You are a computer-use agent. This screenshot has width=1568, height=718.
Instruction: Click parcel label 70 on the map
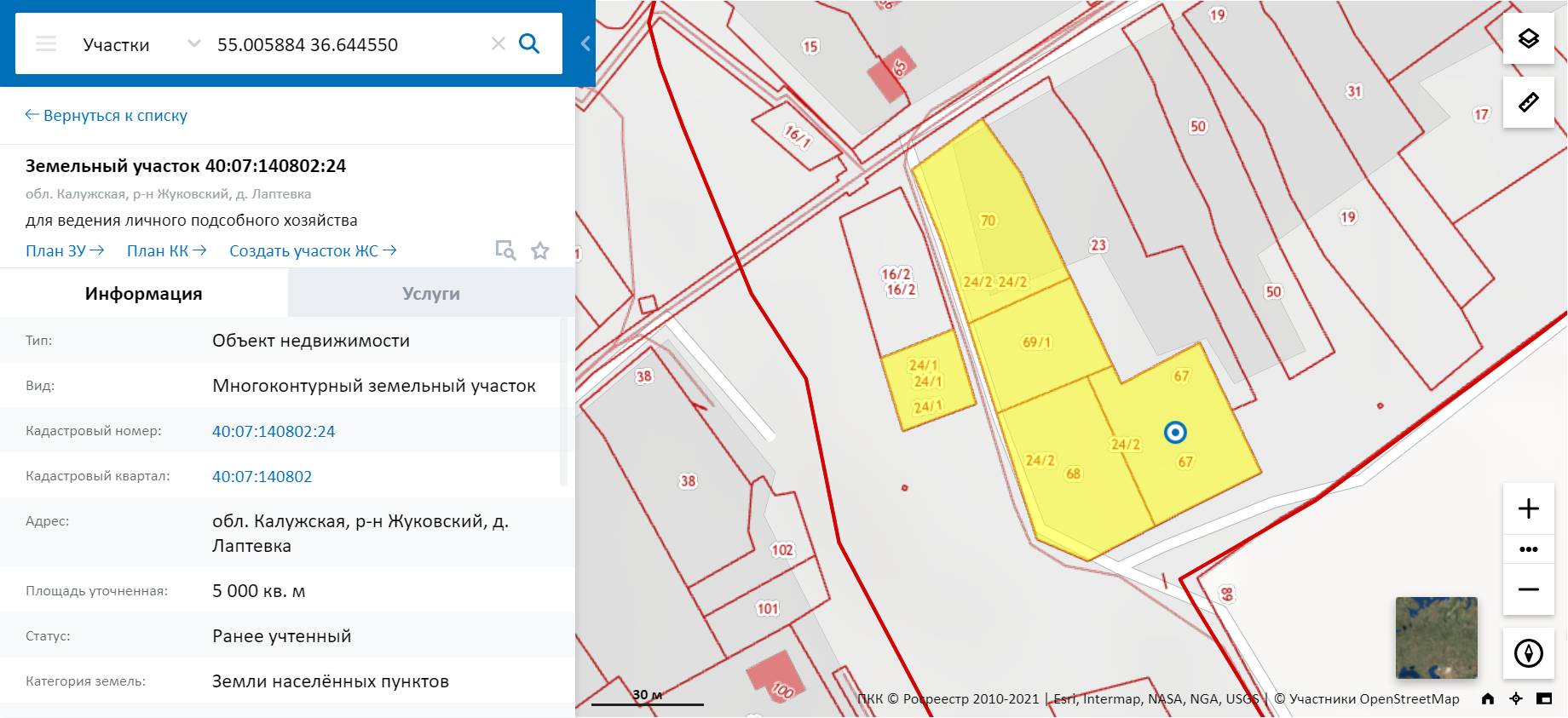tap(989, 221)
